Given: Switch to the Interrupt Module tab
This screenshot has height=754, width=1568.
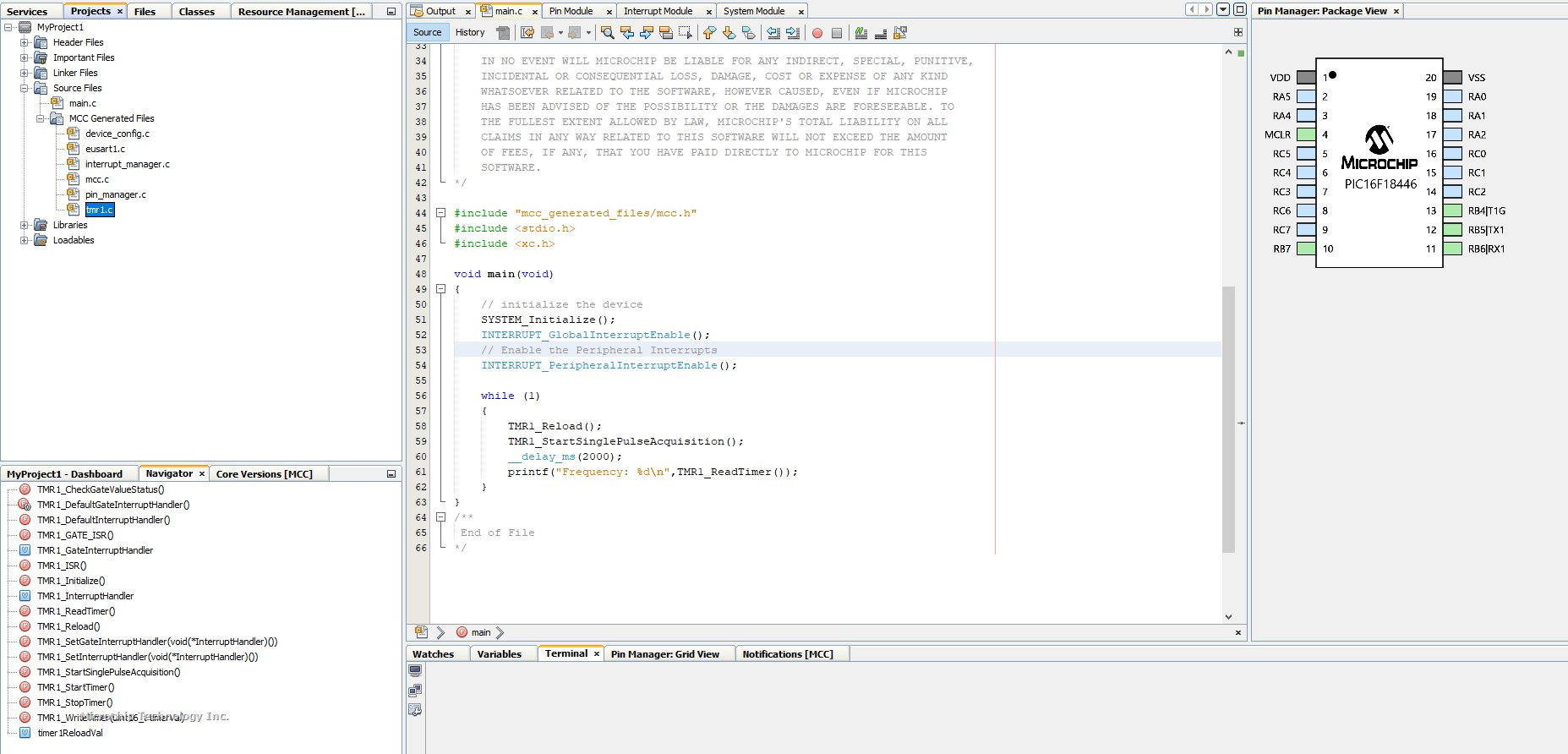Looking at the screenshot, I should [658, 11].
